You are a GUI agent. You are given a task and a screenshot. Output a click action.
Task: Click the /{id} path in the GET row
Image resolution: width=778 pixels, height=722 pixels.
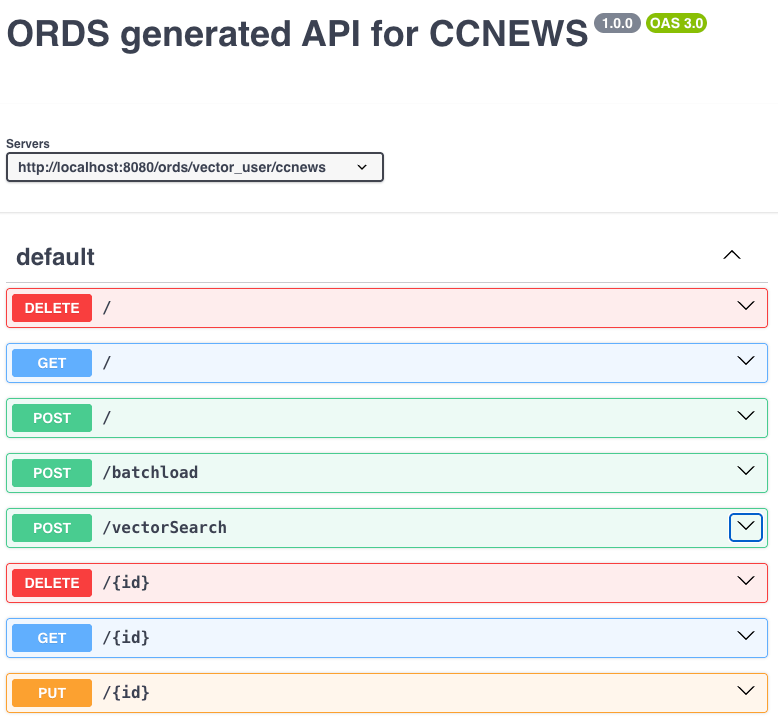click(x=126, y=638)
